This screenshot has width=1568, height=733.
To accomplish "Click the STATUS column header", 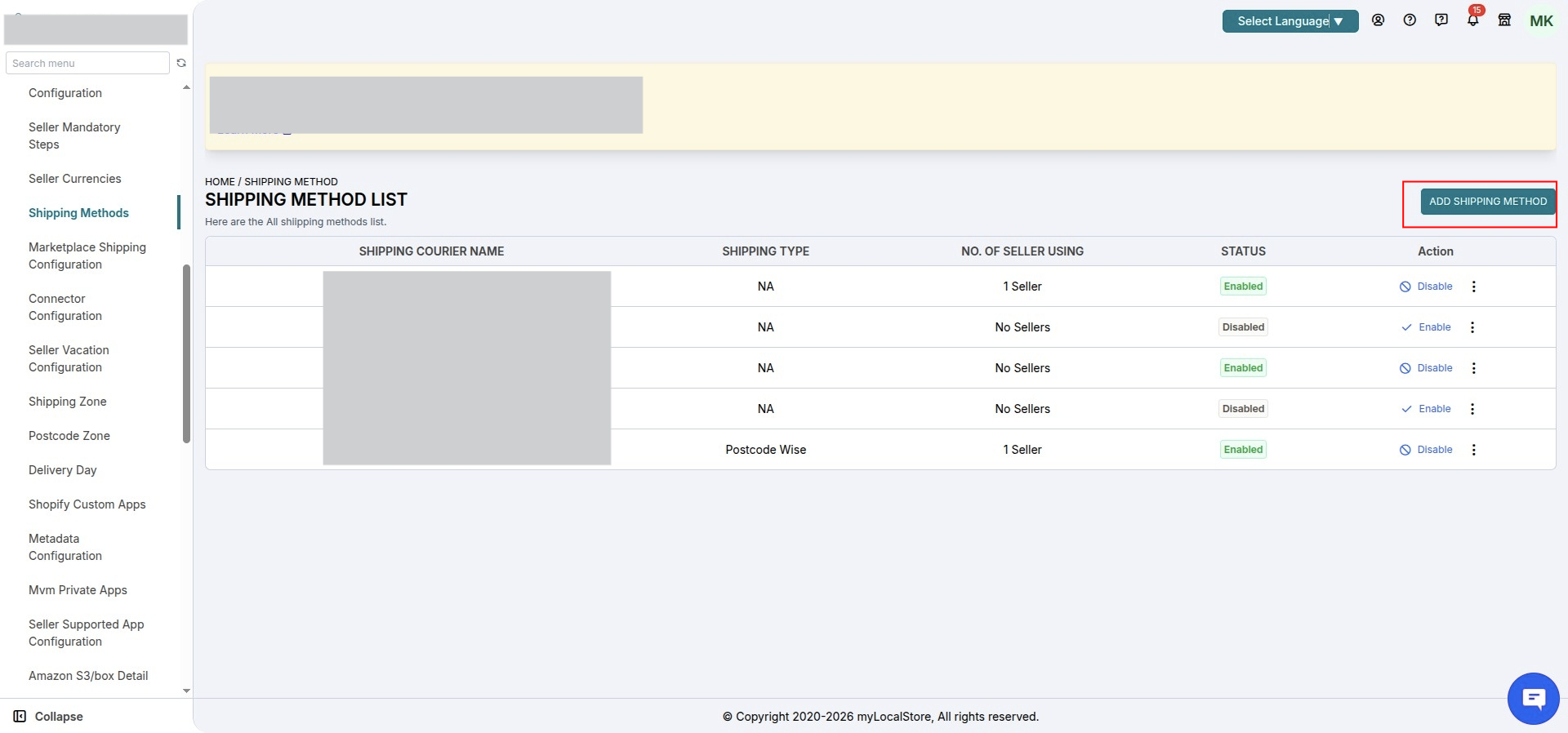I will coord(1243,251).
